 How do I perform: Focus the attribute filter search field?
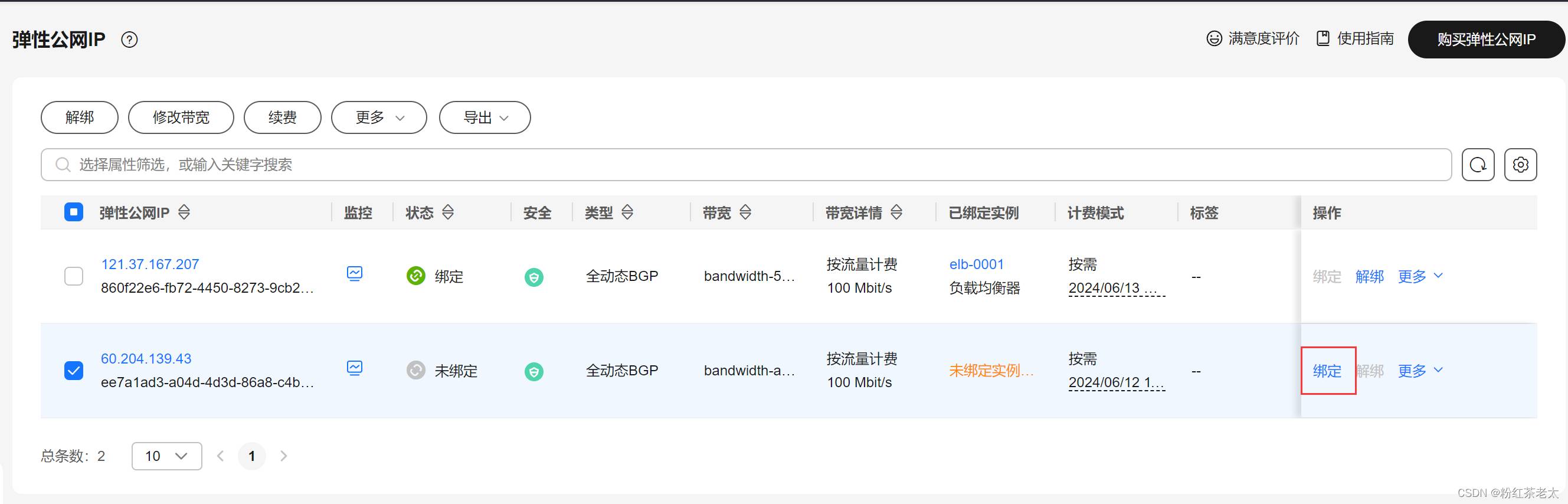746,165
